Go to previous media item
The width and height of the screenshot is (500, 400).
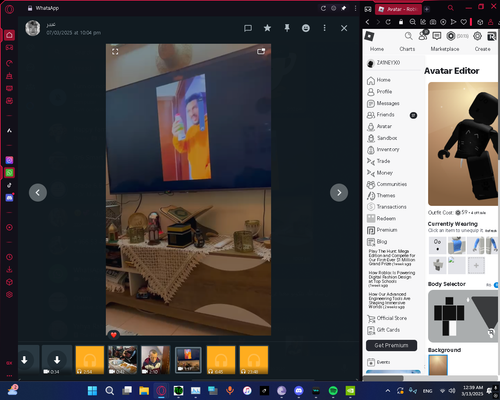(x=38, y=192)
